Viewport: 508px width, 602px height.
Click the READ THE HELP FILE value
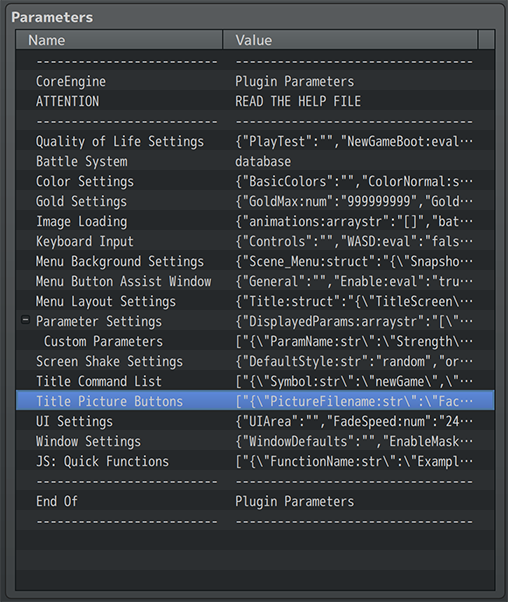click(x=298, y=101)
